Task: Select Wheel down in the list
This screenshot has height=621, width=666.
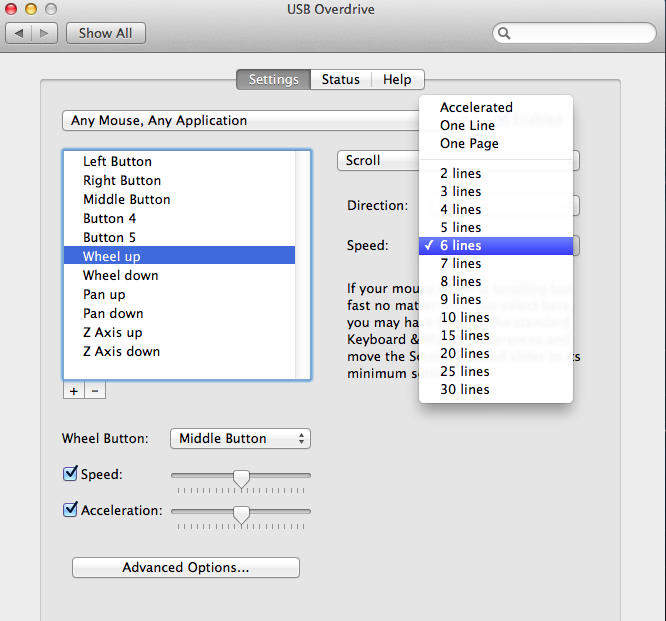Action: (179, 275)
